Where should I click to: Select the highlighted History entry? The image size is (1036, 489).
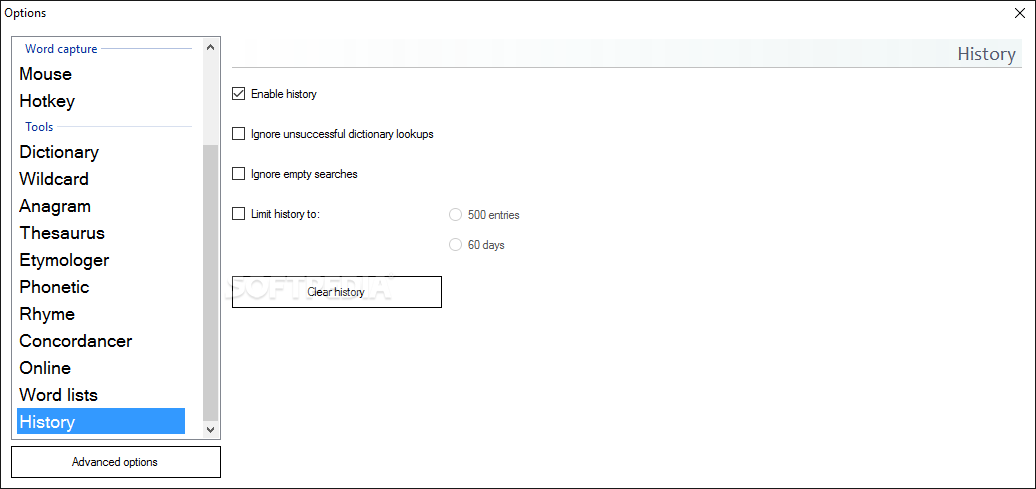[x=101, y=422]
